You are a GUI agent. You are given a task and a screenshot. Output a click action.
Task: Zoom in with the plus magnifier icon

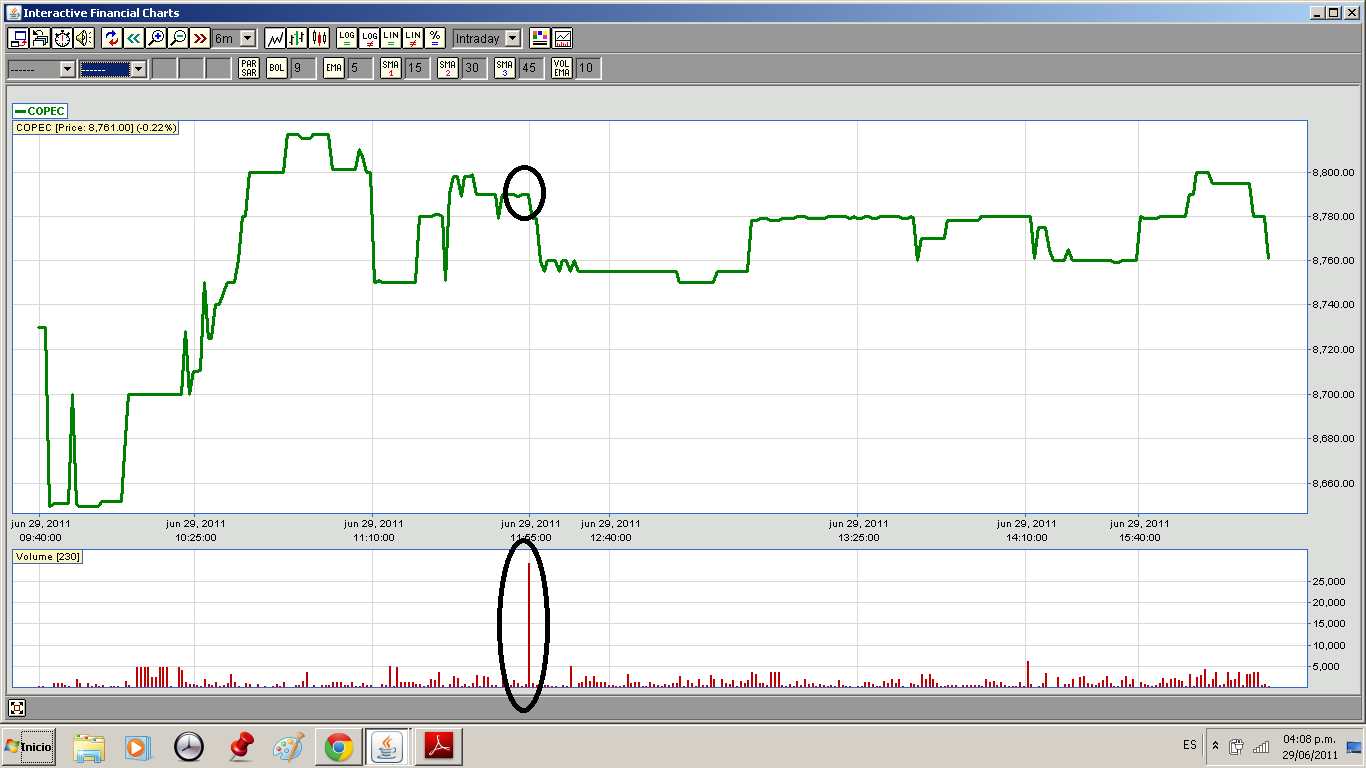156,38
